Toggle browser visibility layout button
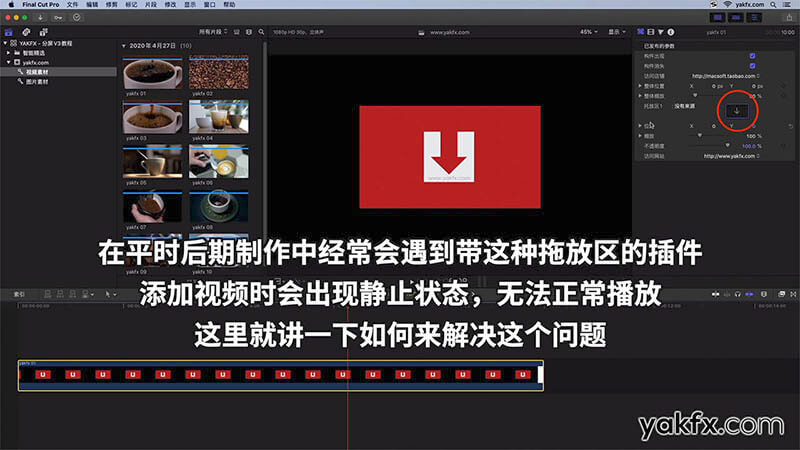The height and width of the screenshot is (450, 800). pyautogui.click(x=717, y=17)
